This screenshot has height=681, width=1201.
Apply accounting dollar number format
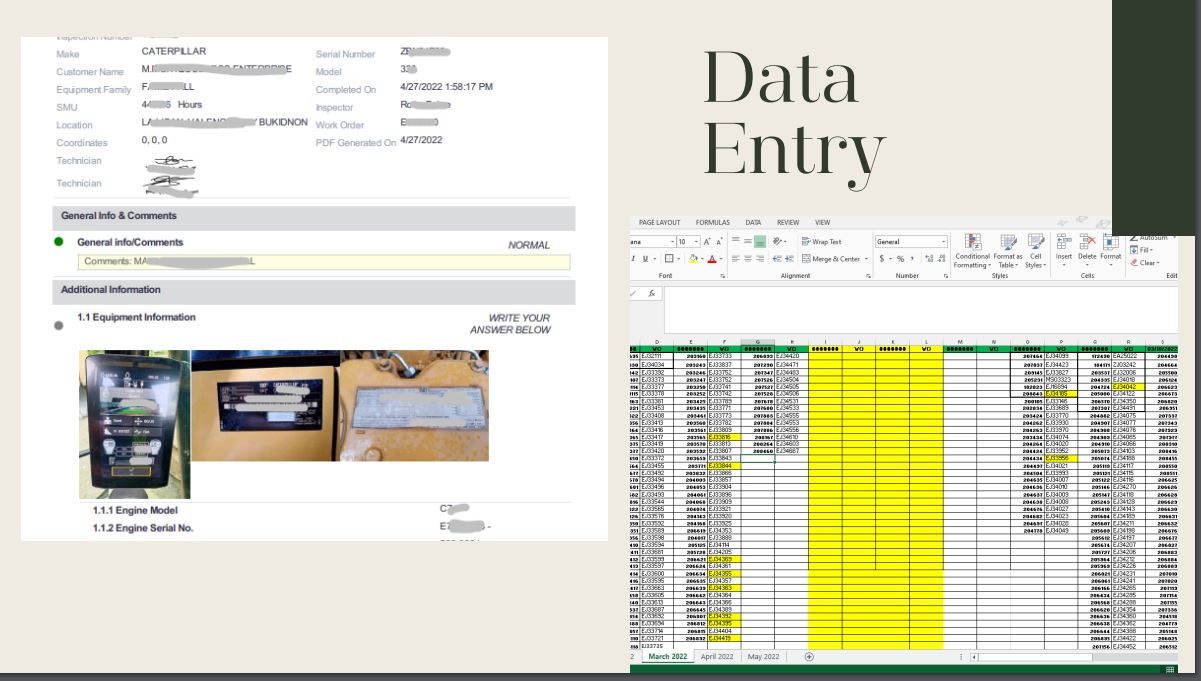pos(883,258)
